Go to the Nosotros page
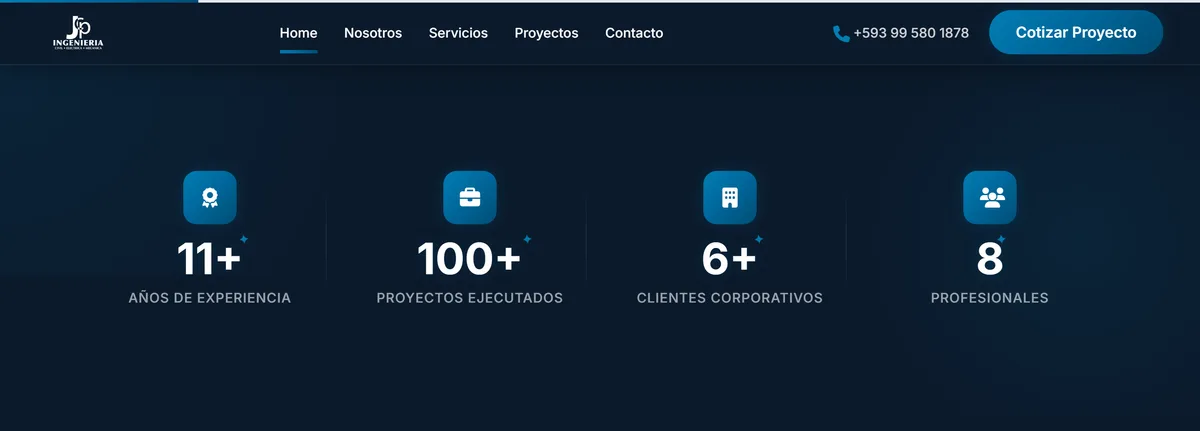 [373, 33]
